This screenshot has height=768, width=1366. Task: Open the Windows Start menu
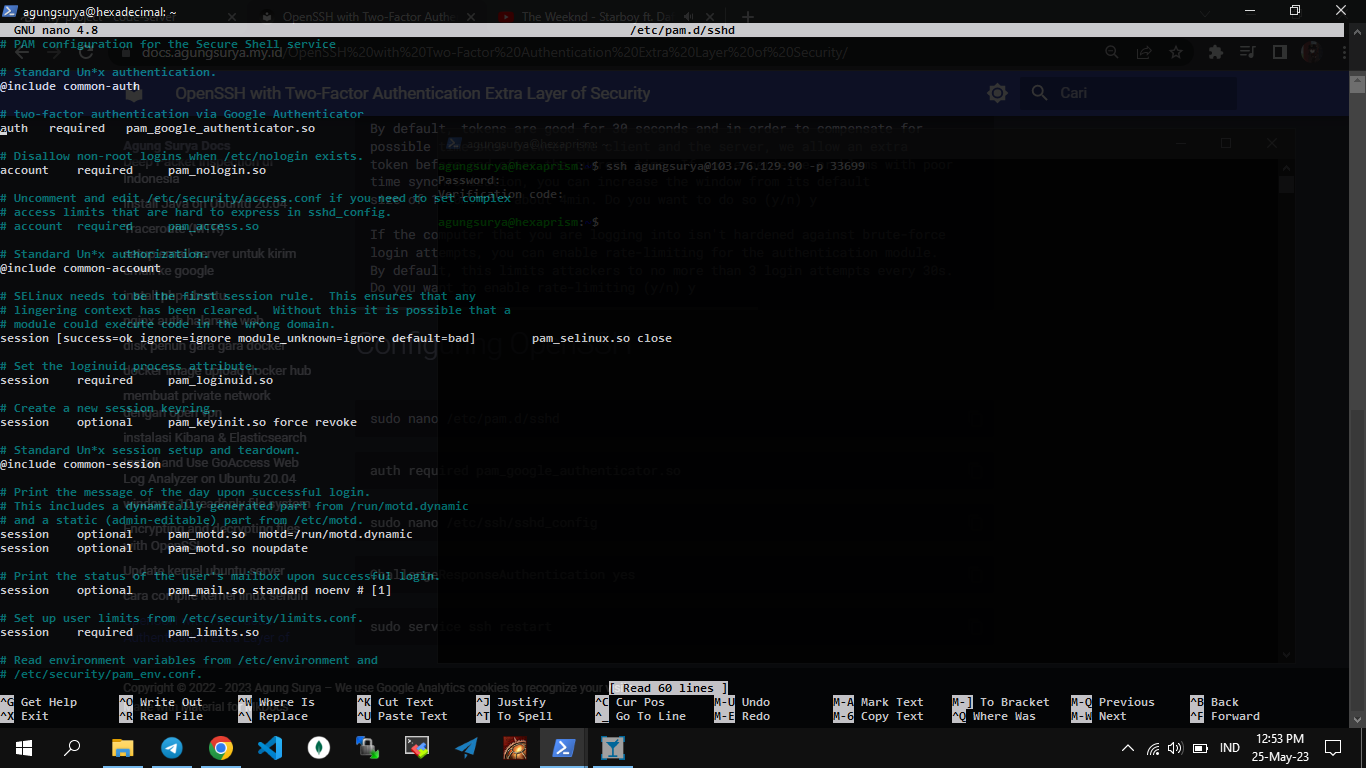coord(24,747)
